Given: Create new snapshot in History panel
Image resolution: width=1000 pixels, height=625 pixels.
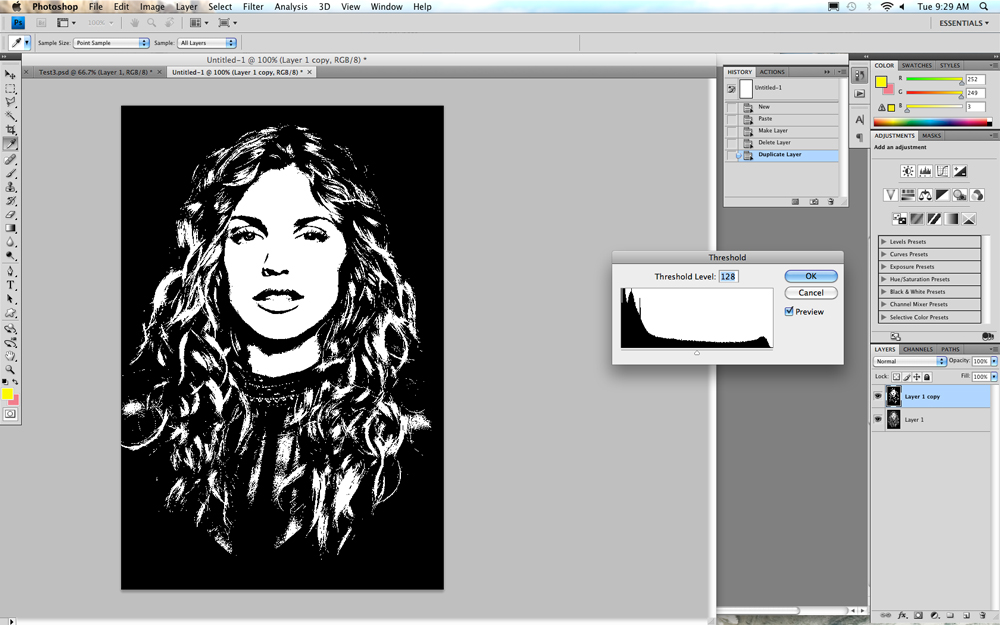Looking at the screenshot, I should [814, 202].
